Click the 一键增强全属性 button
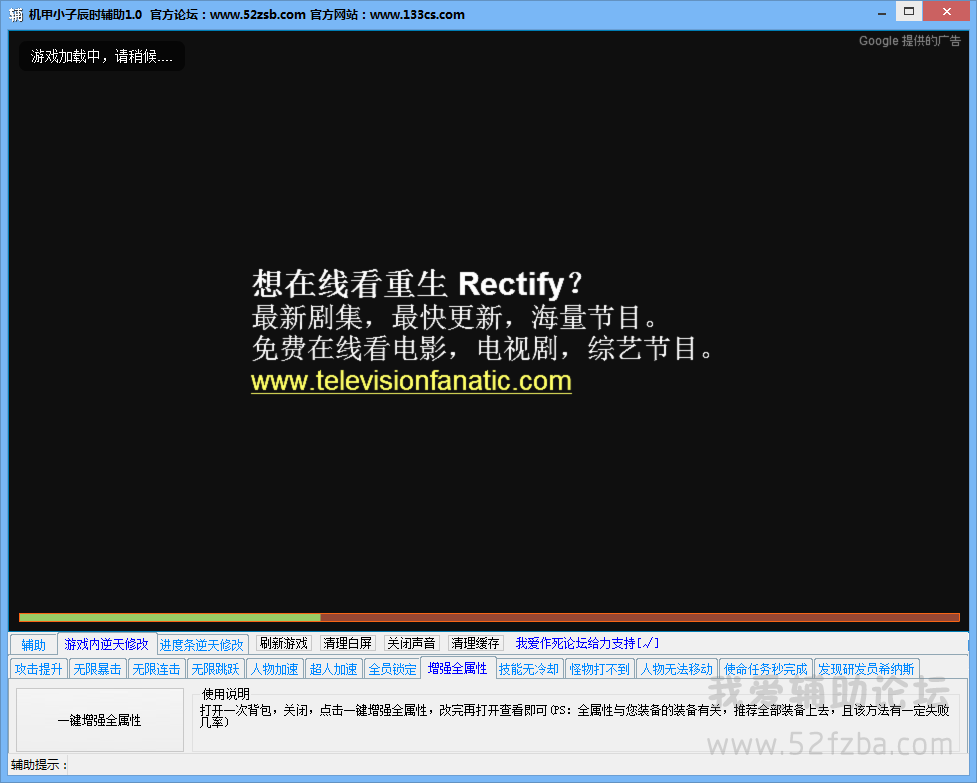The width and height of the screenshot is (977, 783). click(x=100, y=720)
